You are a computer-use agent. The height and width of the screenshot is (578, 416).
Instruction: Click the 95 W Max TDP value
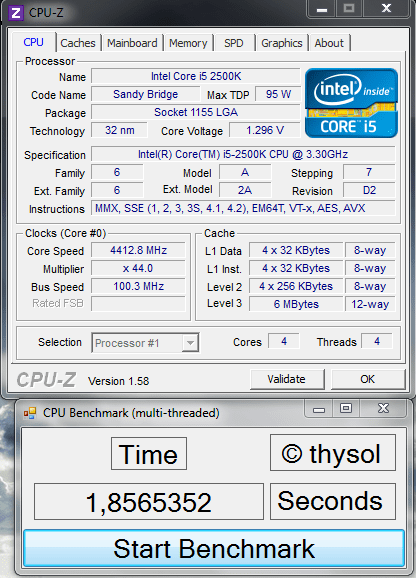click(278, 94)
